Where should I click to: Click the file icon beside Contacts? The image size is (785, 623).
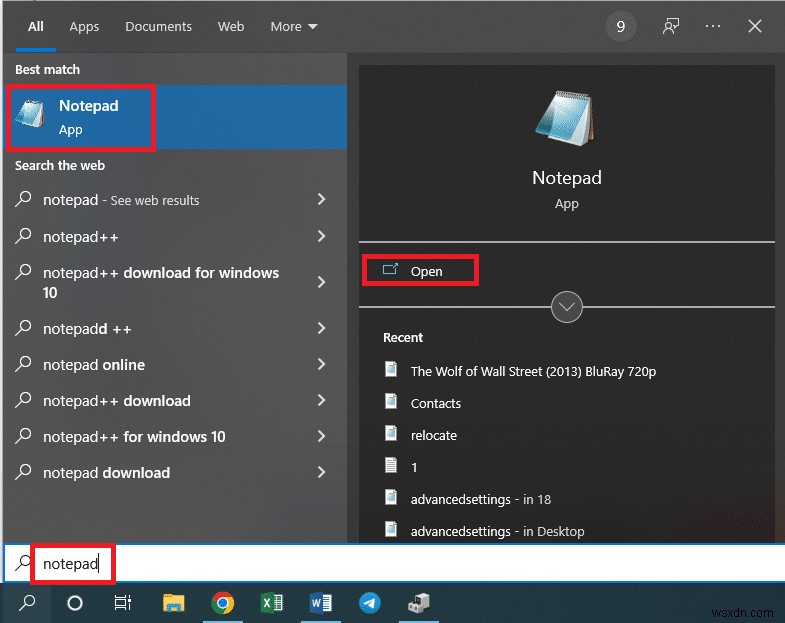[391, 401]
